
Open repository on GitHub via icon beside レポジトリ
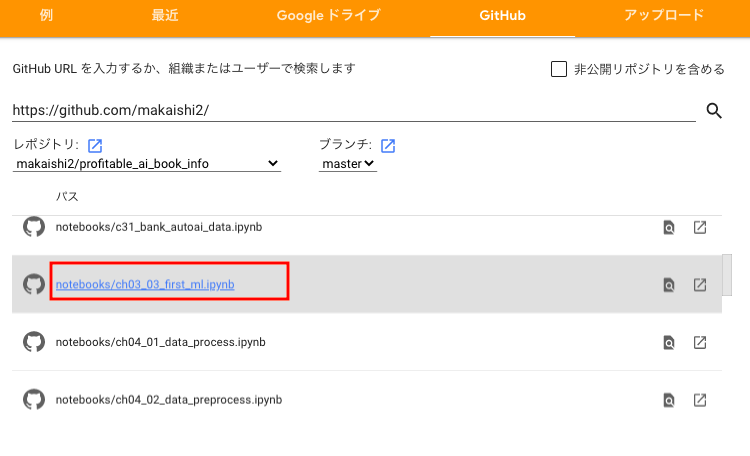95,145
